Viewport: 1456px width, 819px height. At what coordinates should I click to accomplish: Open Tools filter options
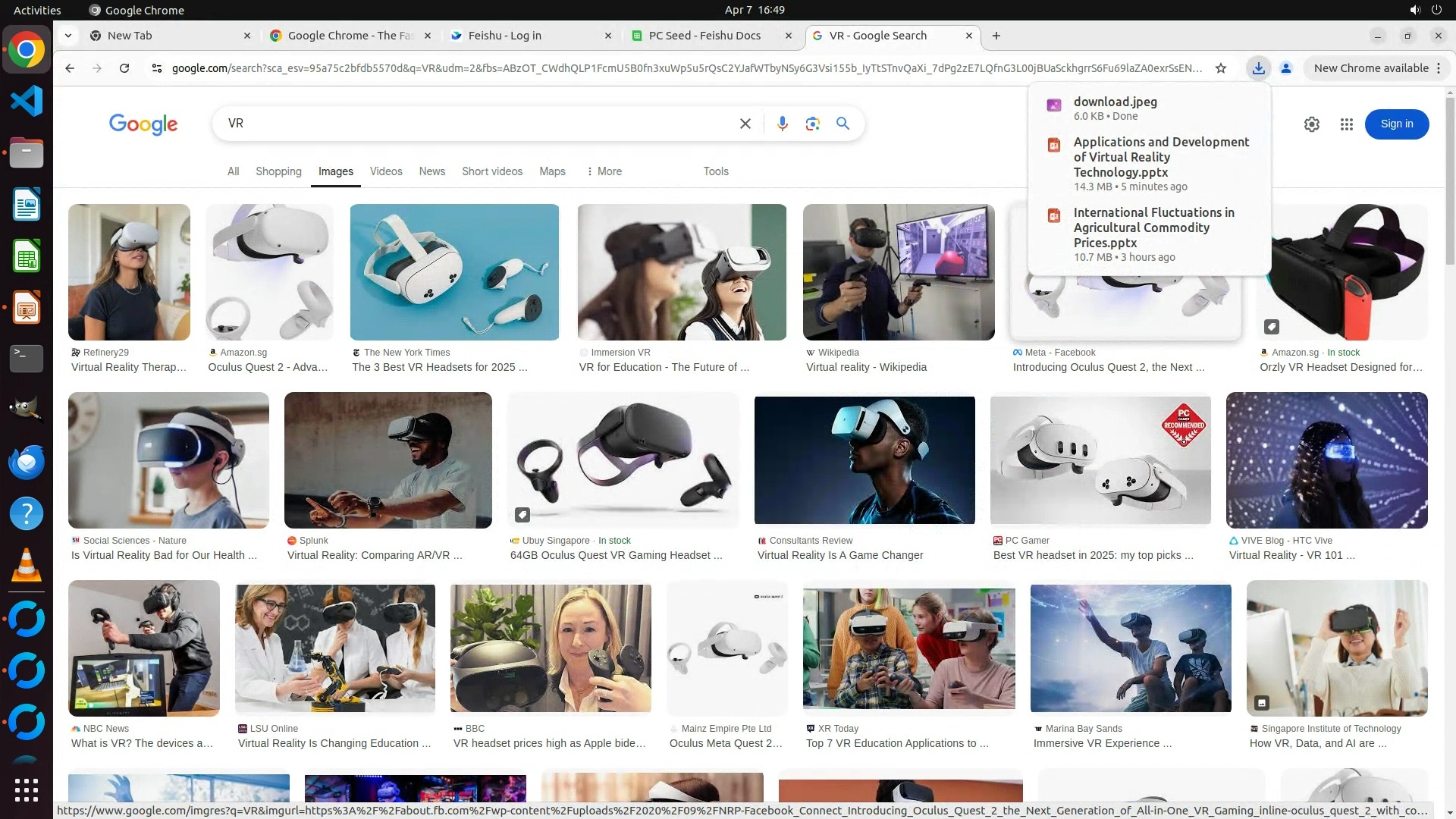point(715,171)
